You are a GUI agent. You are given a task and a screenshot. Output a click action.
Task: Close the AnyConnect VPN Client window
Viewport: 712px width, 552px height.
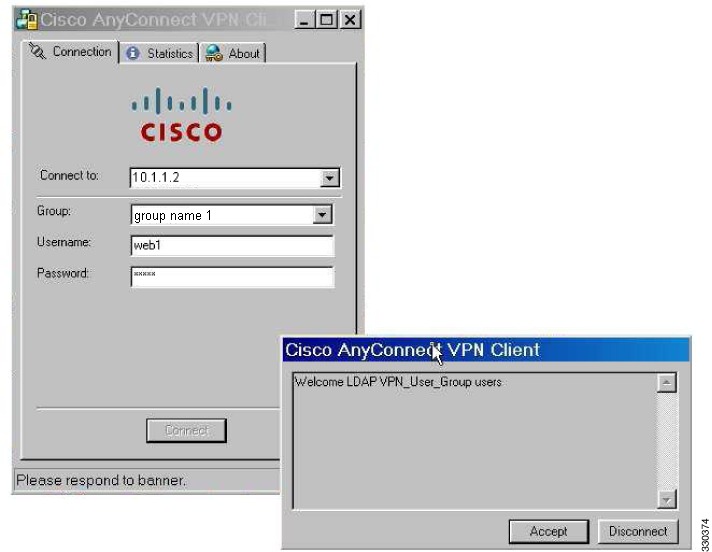coord(350,20)
